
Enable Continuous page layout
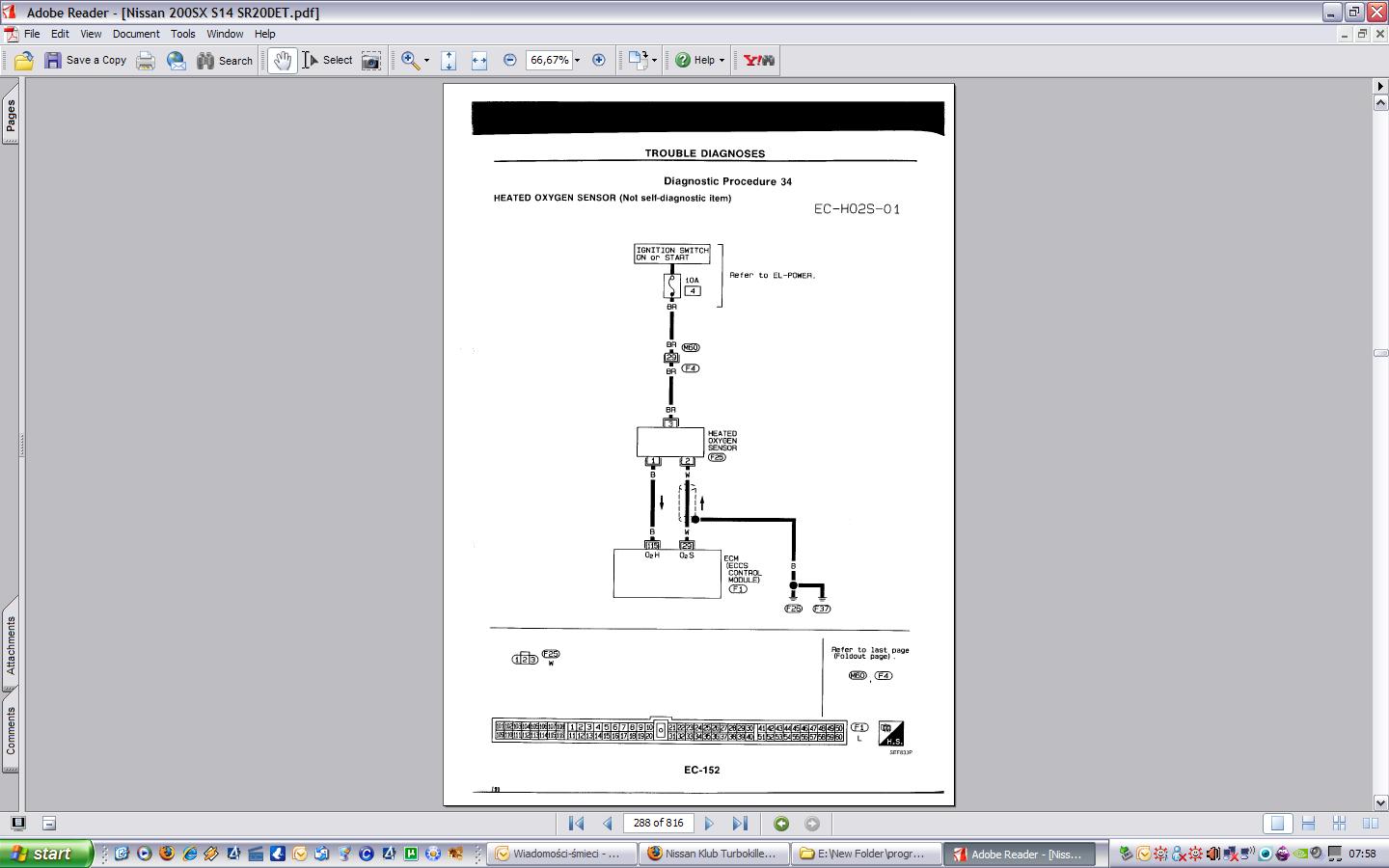pyautogui.click(x=1308, y=824)
